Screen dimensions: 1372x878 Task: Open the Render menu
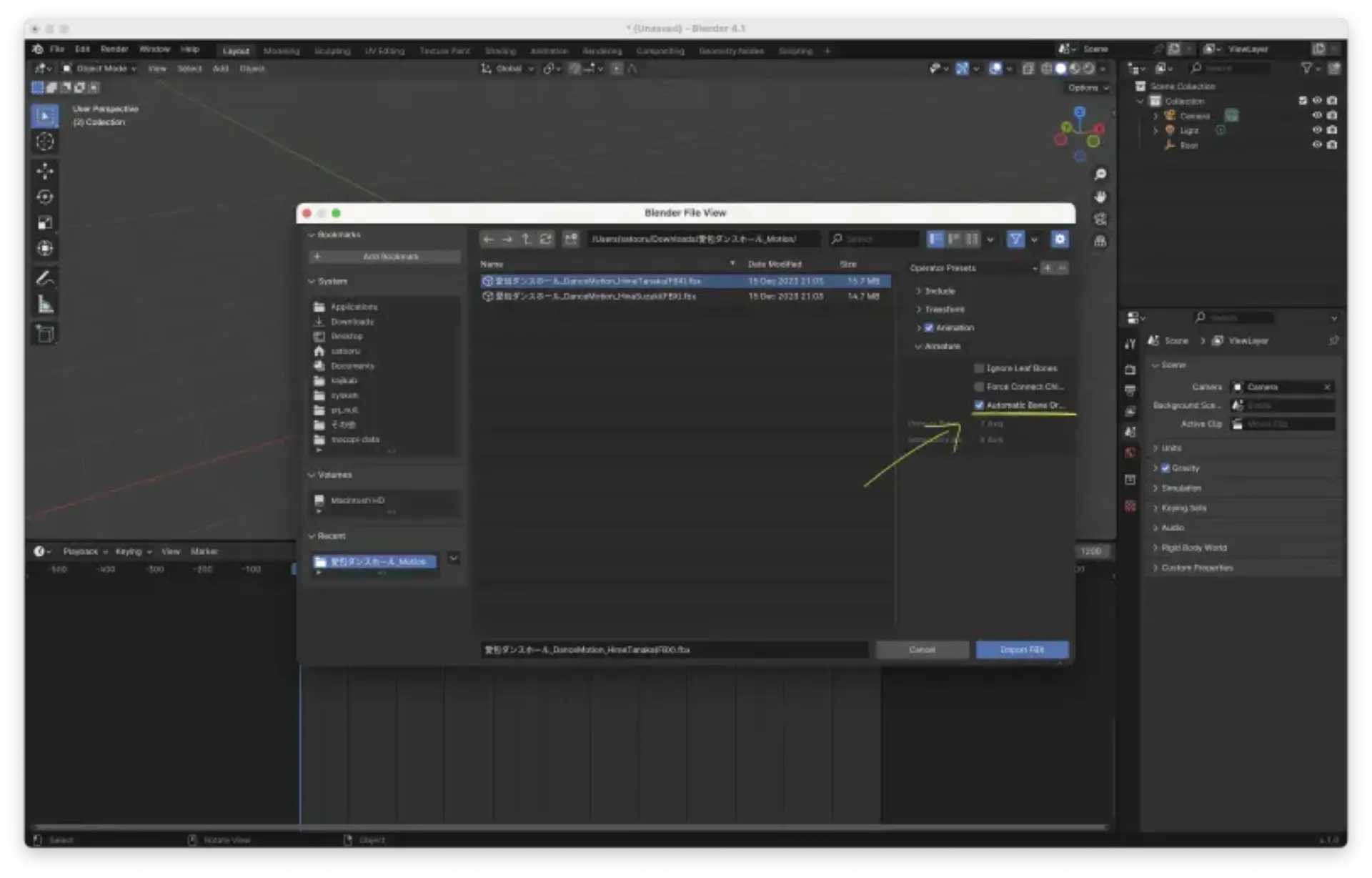tap(114, 49)
